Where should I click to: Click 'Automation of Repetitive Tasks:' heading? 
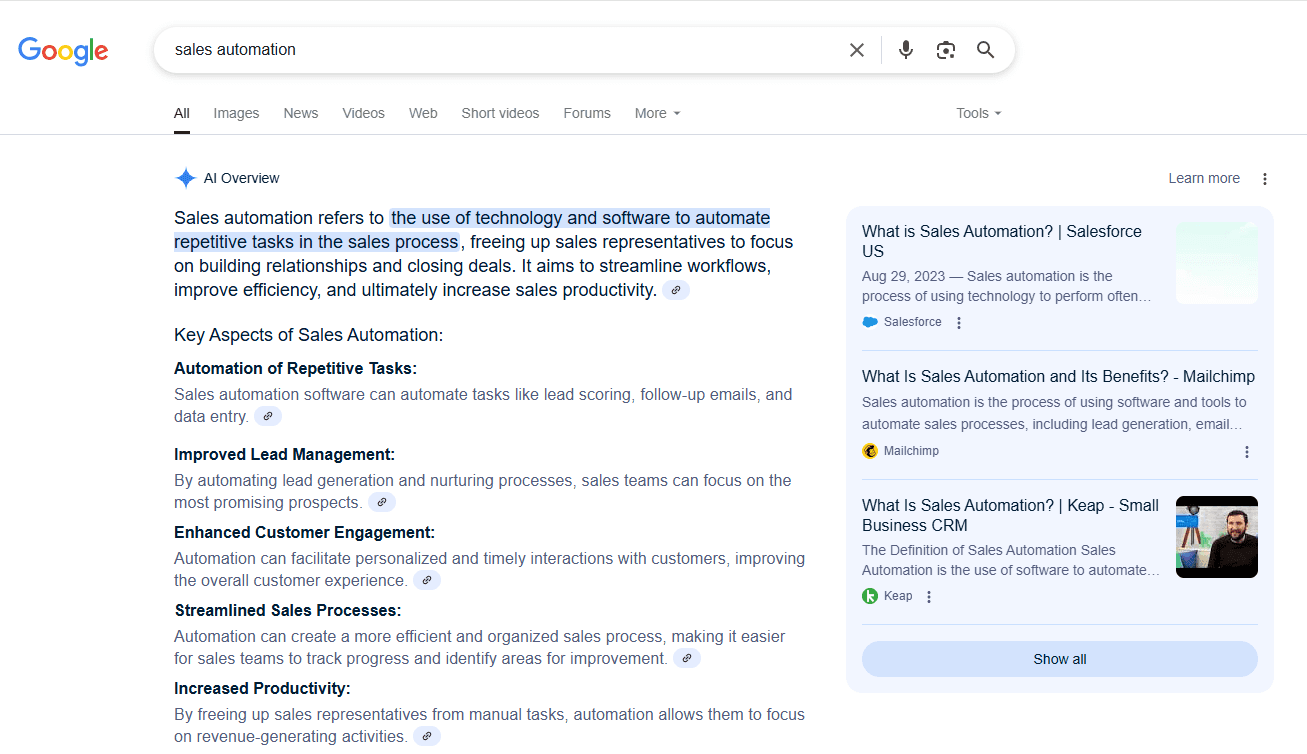(x=295, y=368)
